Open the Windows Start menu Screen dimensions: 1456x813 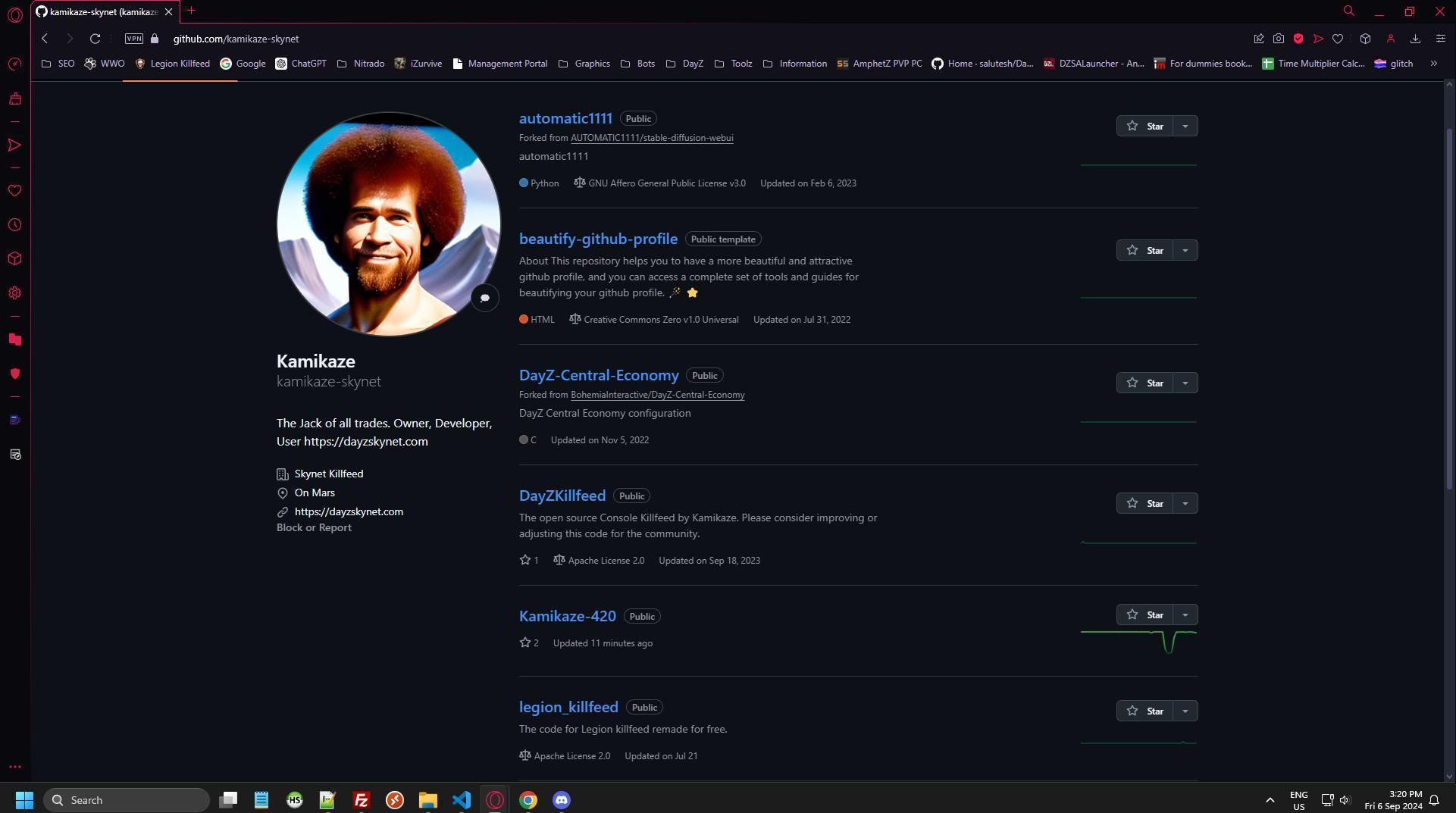24,800
